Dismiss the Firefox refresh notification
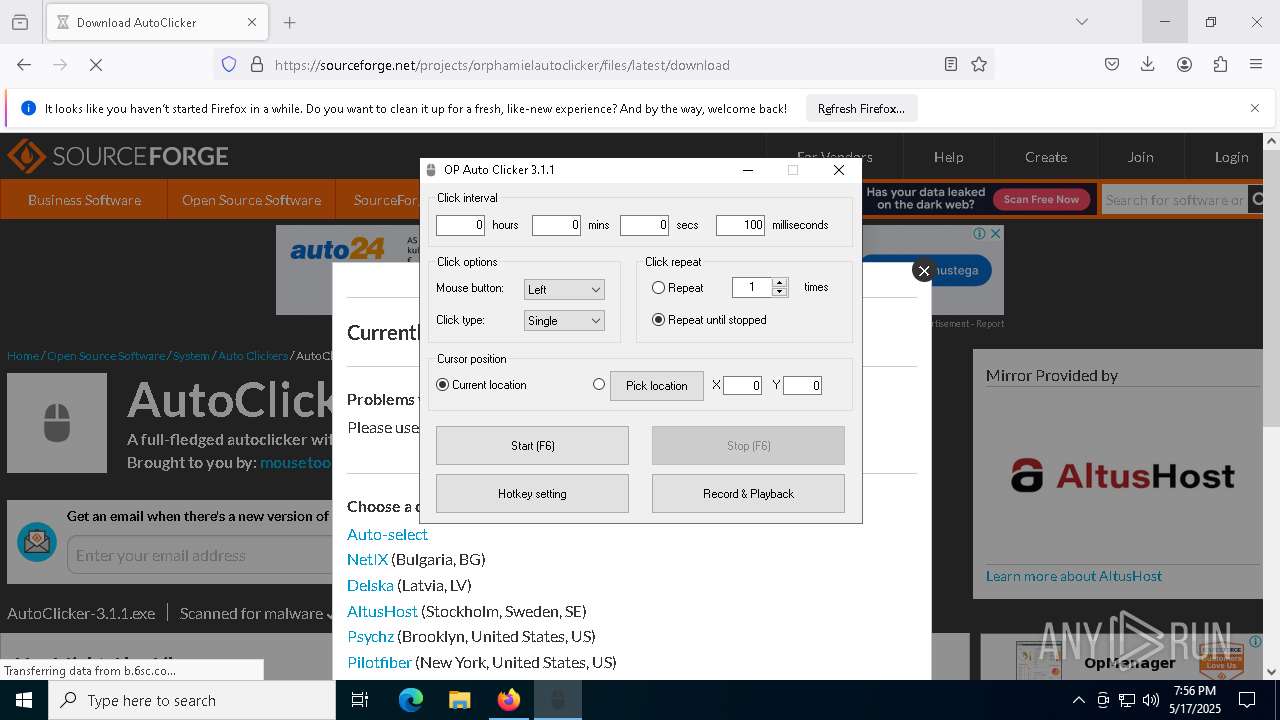 click(1255, 108)
